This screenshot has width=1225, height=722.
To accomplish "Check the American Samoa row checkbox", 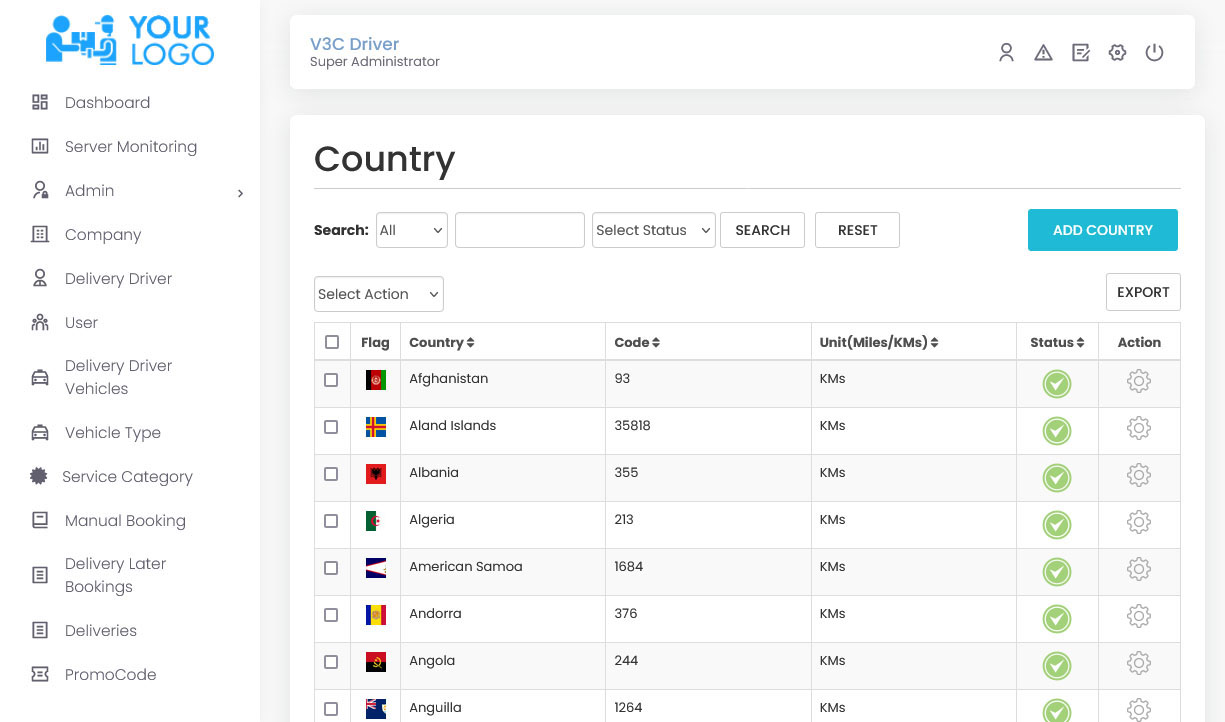I will (x=331, y=568).
